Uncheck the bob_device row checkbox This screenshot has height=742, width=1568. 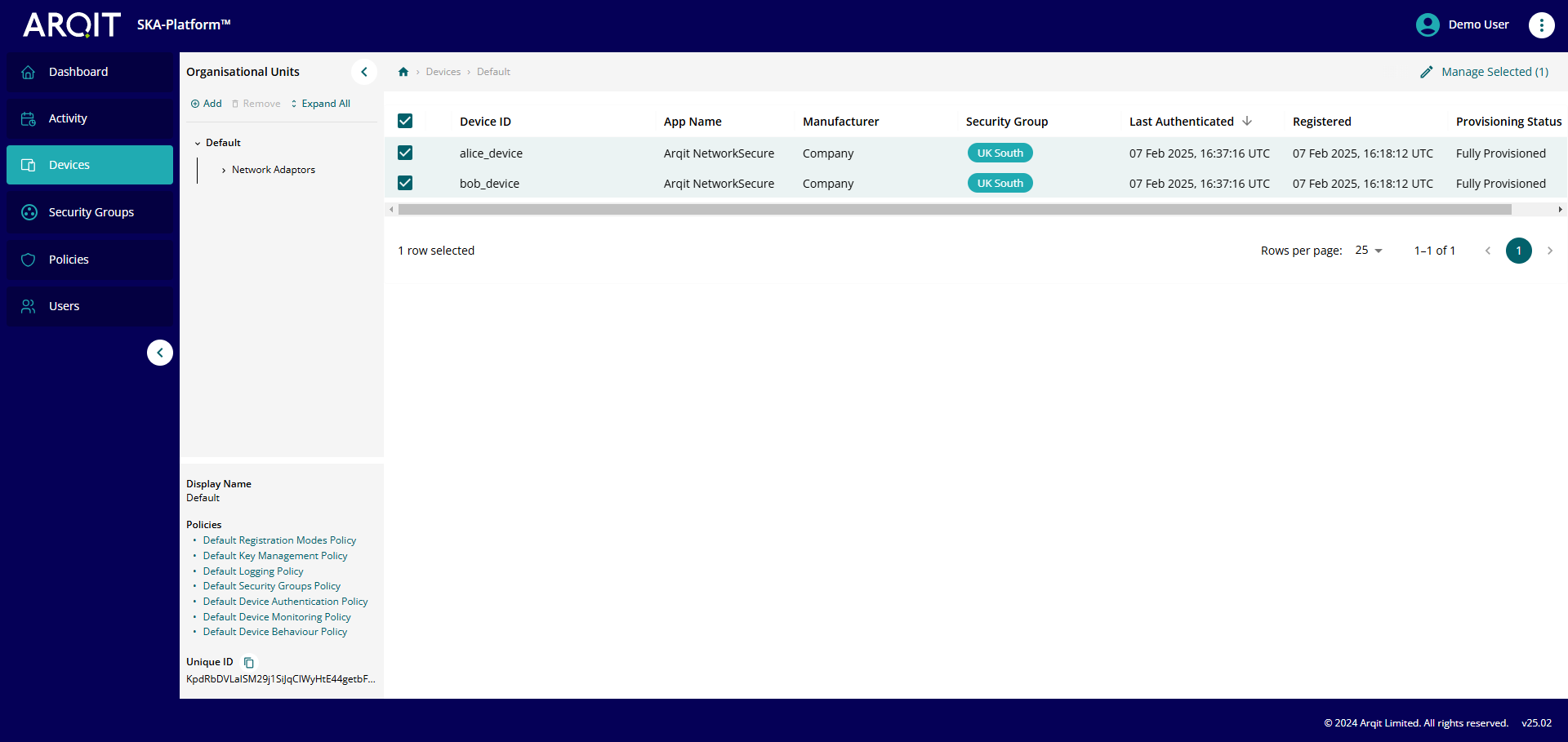[x=405, y=183]
